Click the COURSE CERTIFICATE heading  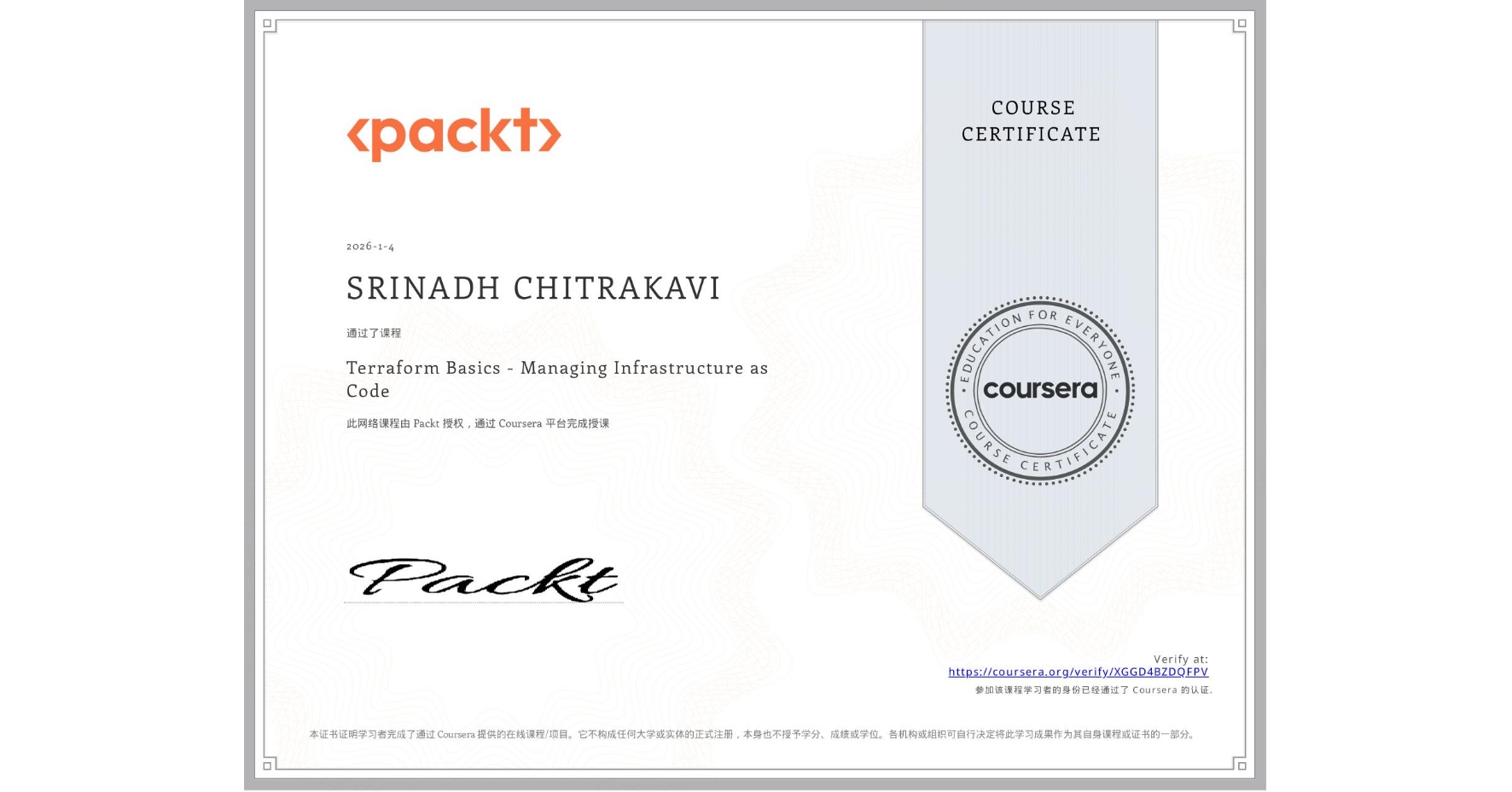pos(1032,121)
